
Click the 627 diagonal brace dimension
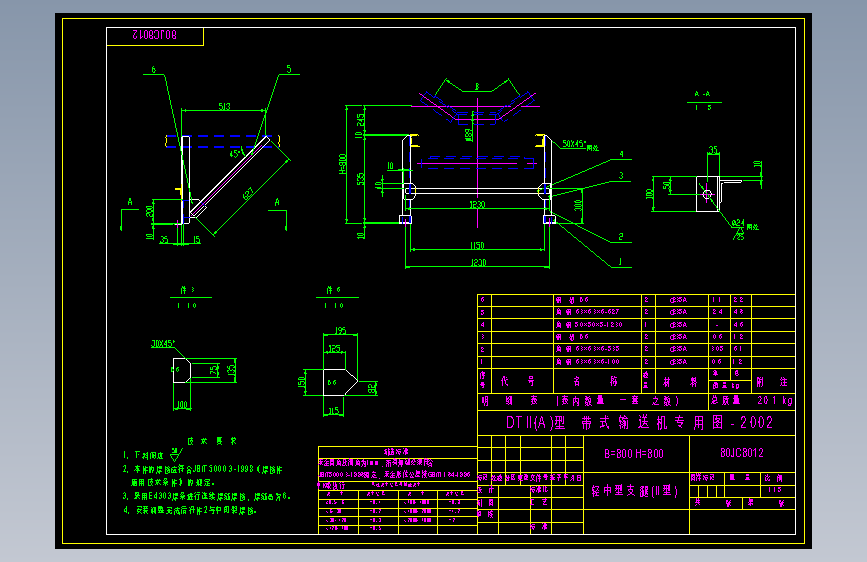(248, 194)
